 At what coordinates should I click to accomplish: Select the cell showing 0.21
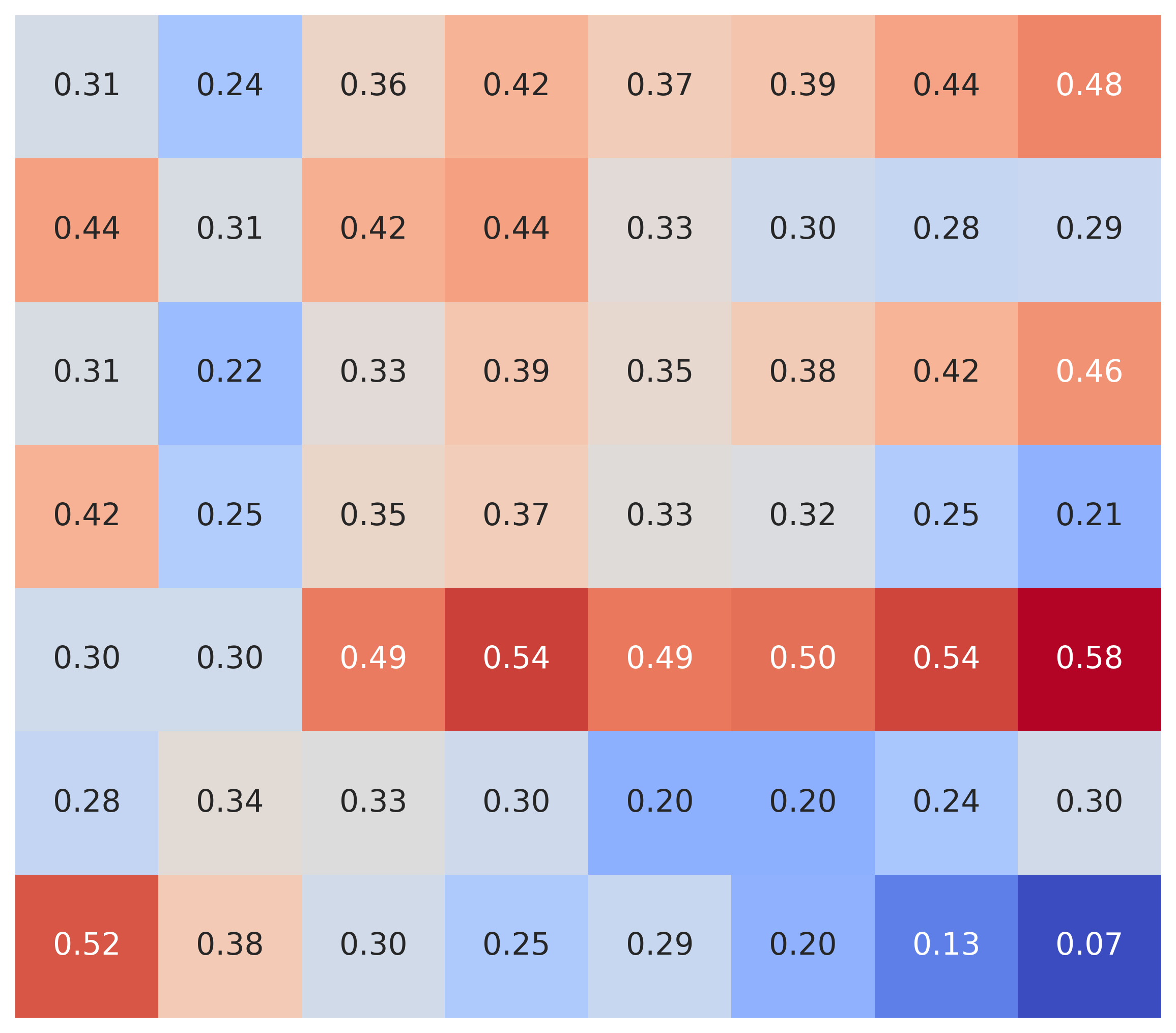coord(1088,515)
